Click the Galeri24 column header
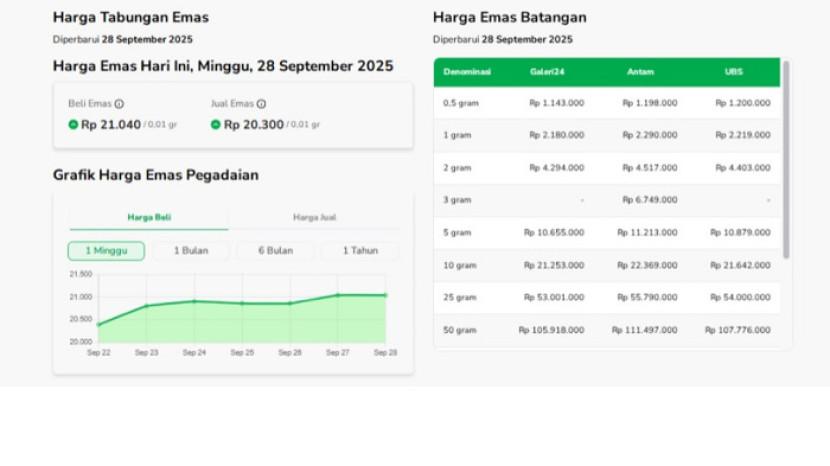The image size is (830, 466). click(545, 72)
